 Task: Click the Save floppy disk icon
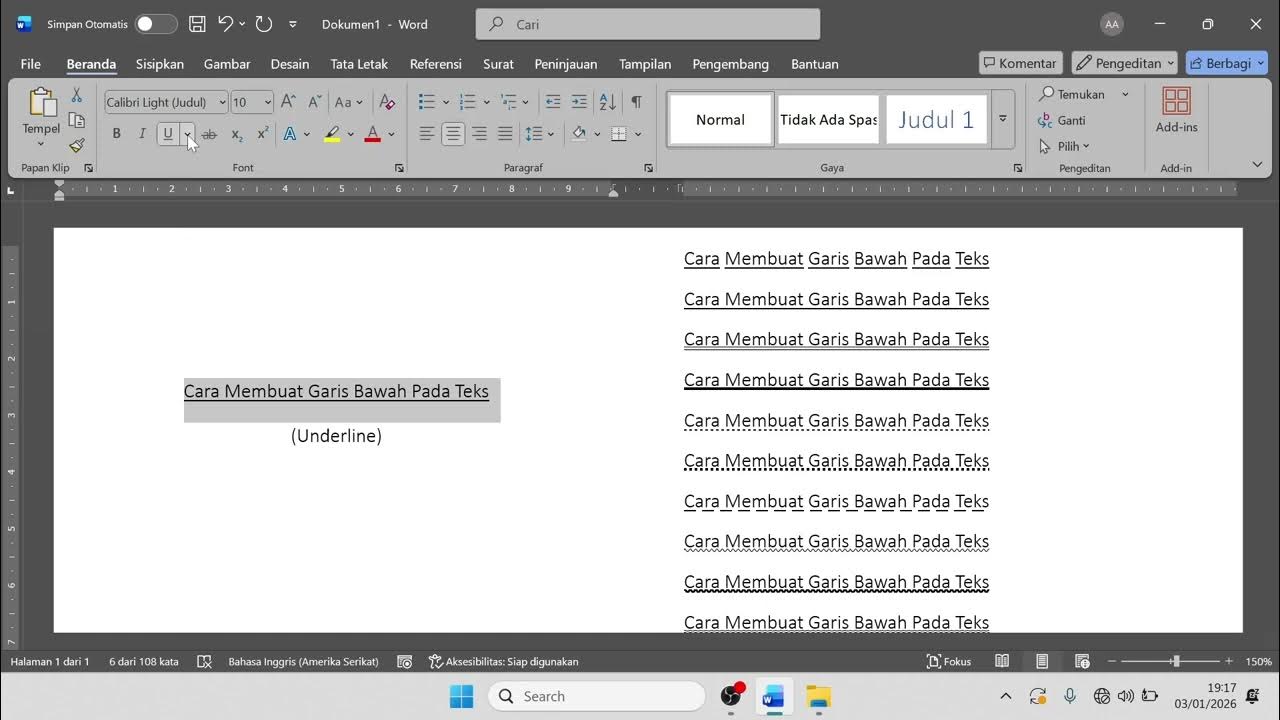198,24
